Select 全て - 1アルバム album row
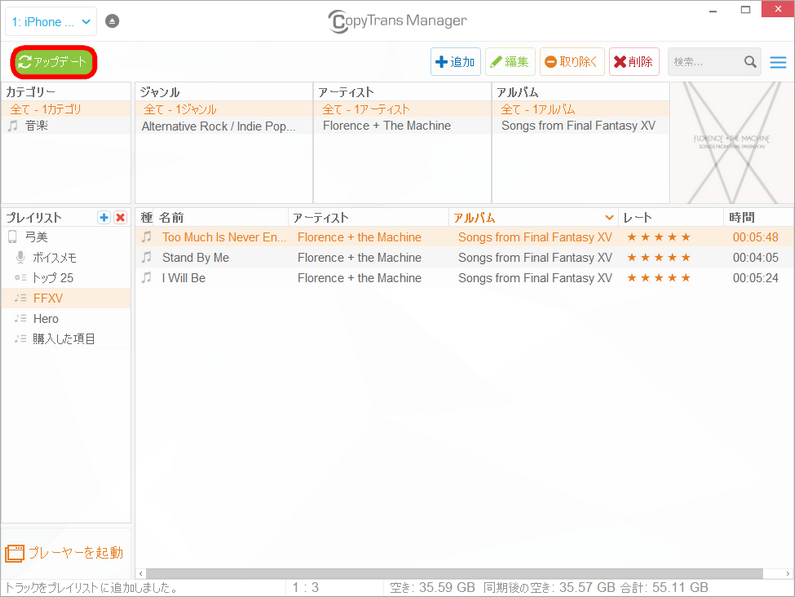 point(581,109)
